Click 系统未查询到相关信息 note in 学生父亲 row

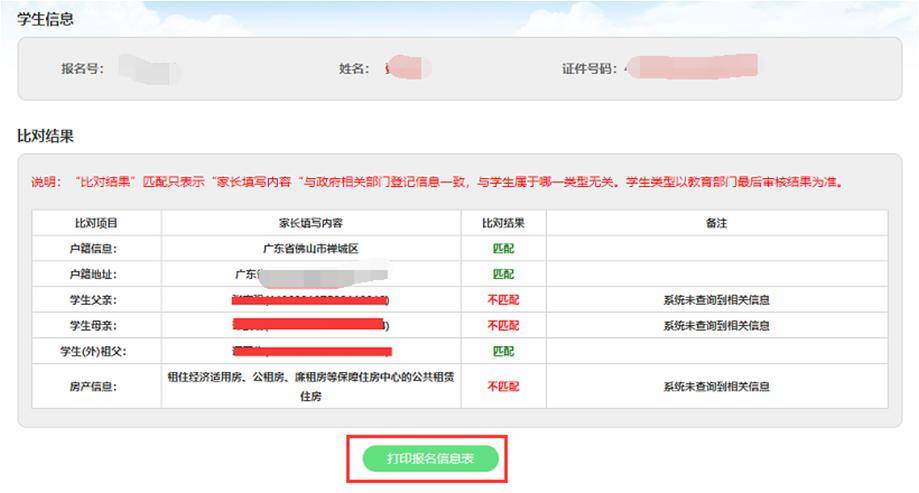tap(716, 300)
